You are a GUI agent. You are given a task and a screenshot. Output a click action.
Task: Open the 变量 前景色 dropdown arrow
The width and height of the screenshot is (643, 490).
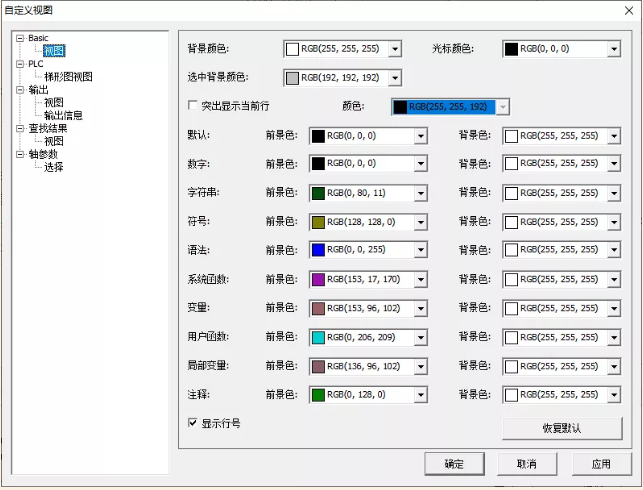pyautogui.click(x=420, y=309)
